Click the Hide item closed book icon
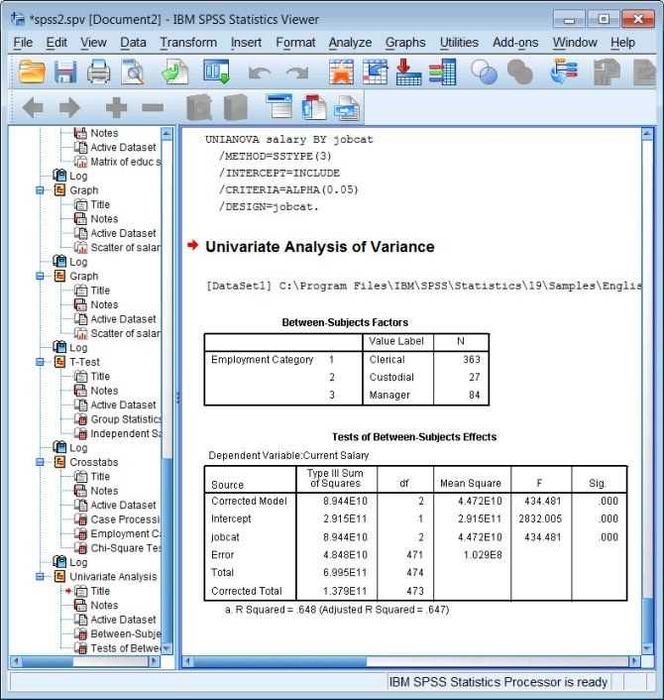Screen dimensions: 664x700 [x=235, y=107]
